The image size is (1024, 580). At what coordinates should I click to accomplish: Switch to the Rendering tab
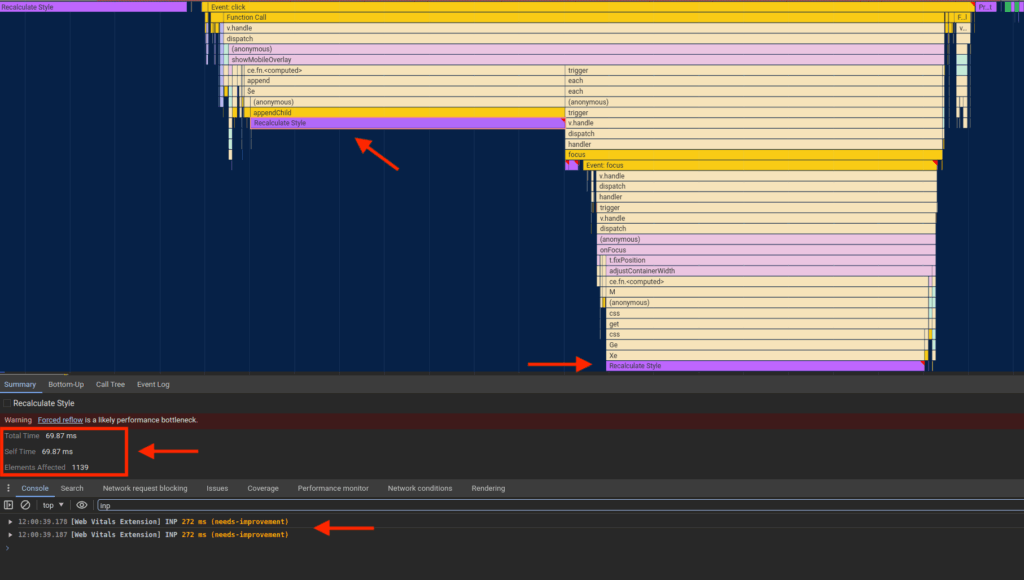point(488,488)
